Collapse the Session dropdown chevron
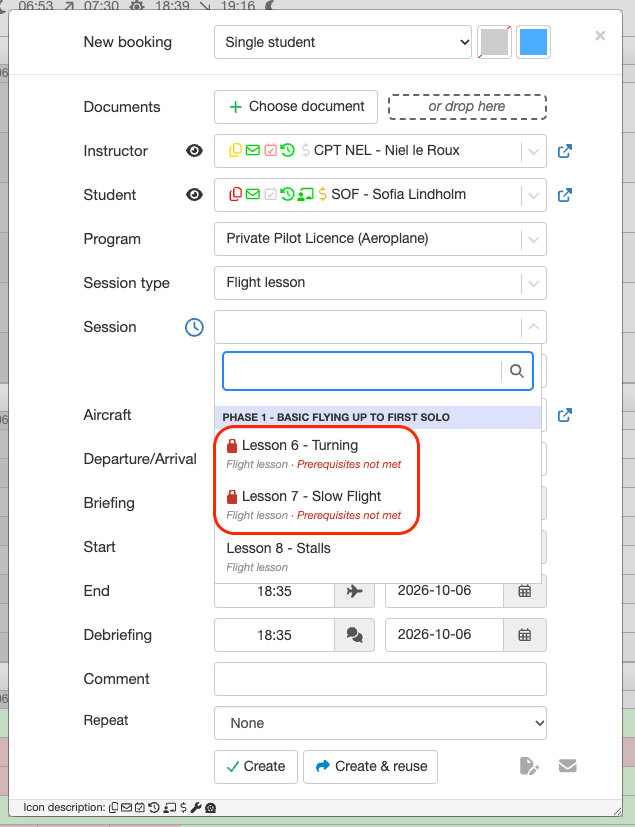This screenshot has width=635, height=827. pyautogui.click(x=533, y=327)
